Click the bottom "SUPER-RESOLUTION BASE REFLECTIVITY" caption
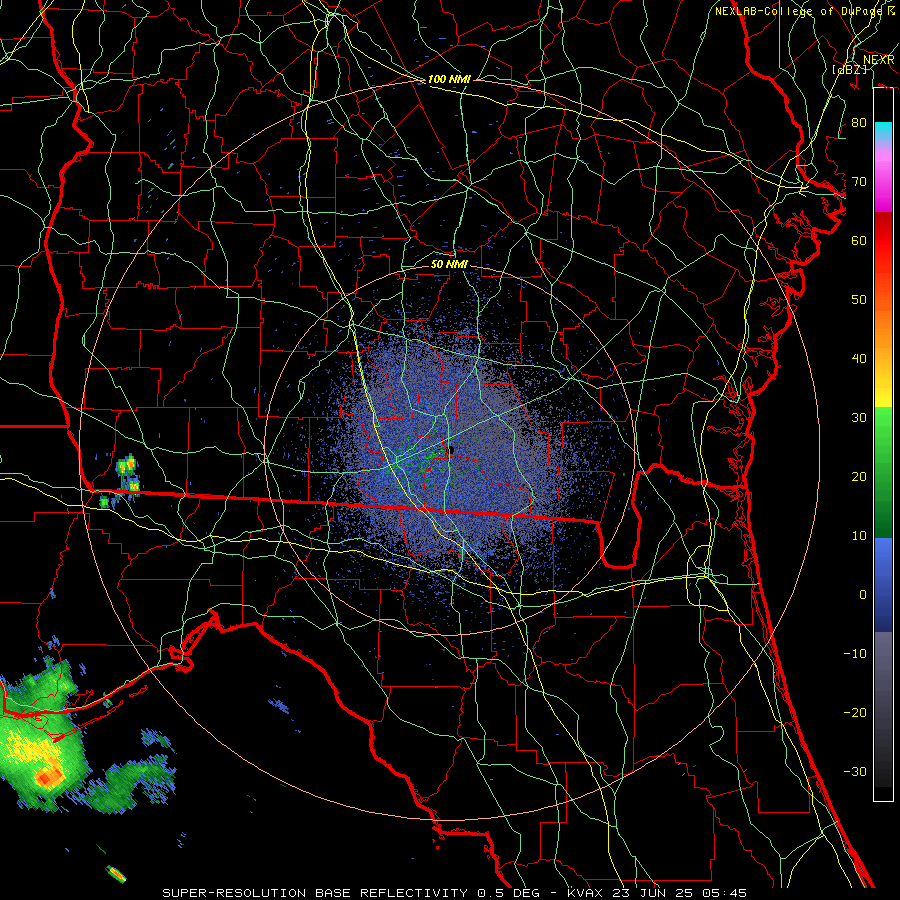This screenshot has height=900, width=900. pos(315,893)
